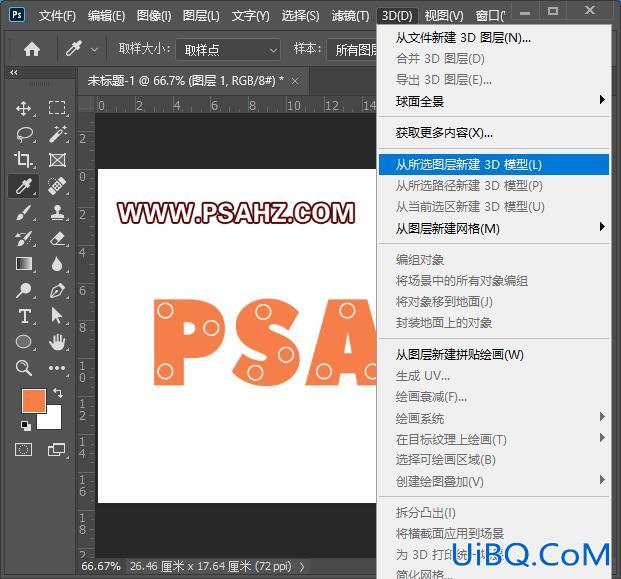This screenshot has height=579, width=621.
Task: Select the Clone Stamp tool
Action: [x=57, y=212]
